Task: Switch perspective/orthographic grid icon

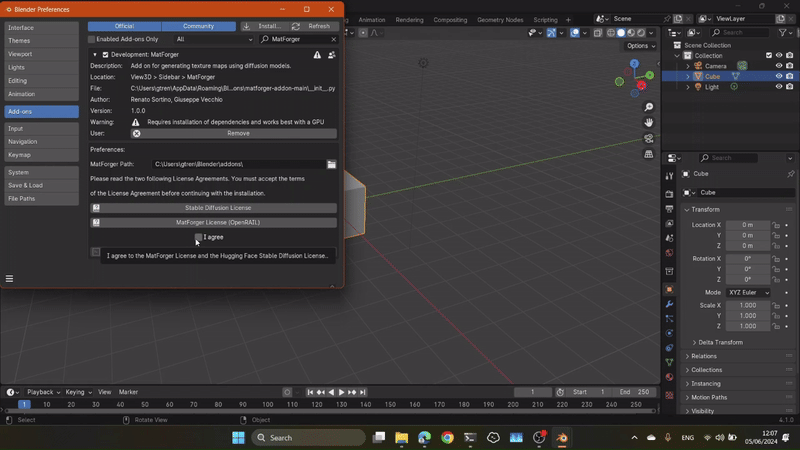Action: [x=648, y=154]
